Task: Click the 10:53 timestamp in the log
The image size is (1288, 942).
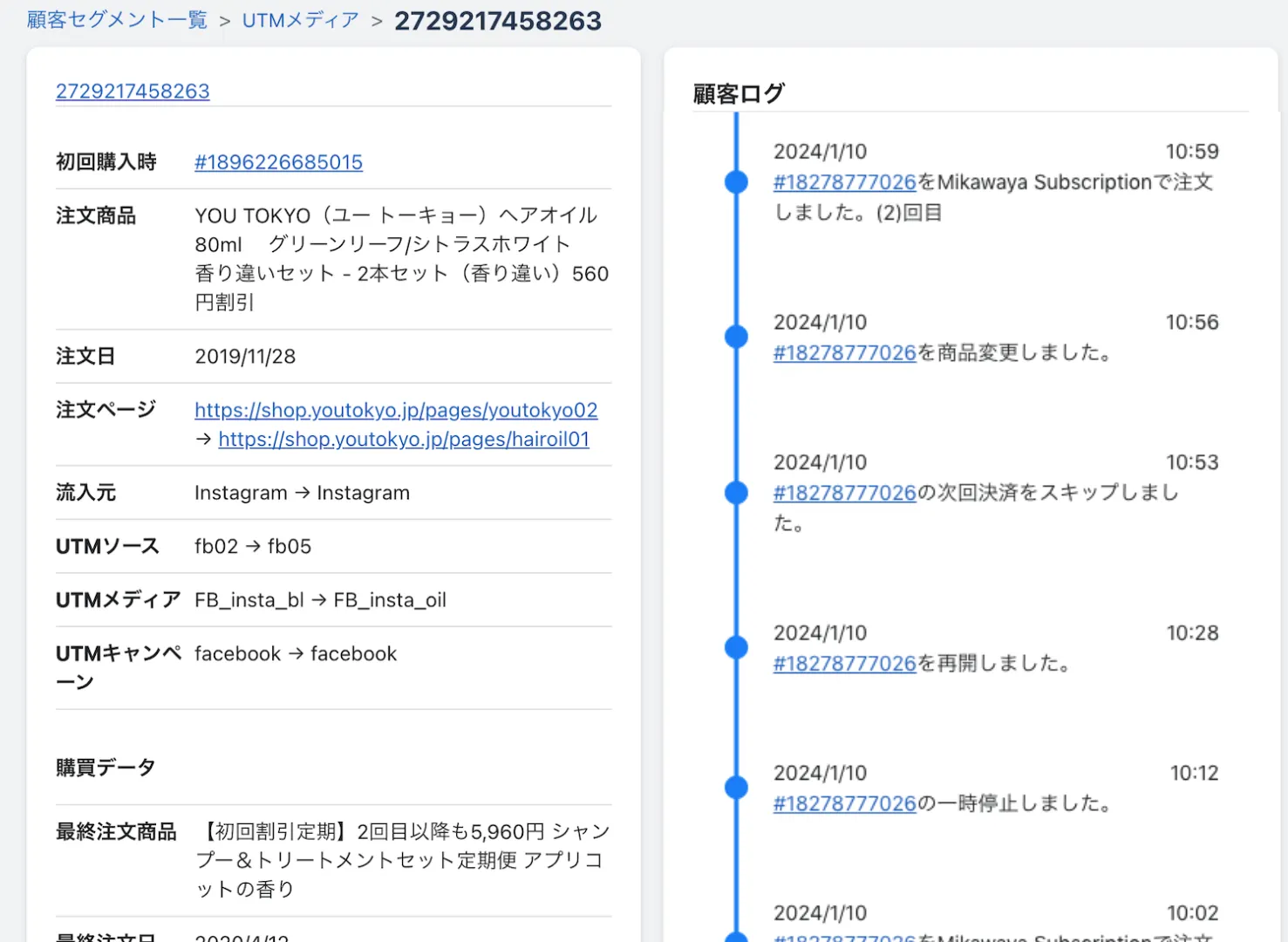Action: pos(1192,462)
